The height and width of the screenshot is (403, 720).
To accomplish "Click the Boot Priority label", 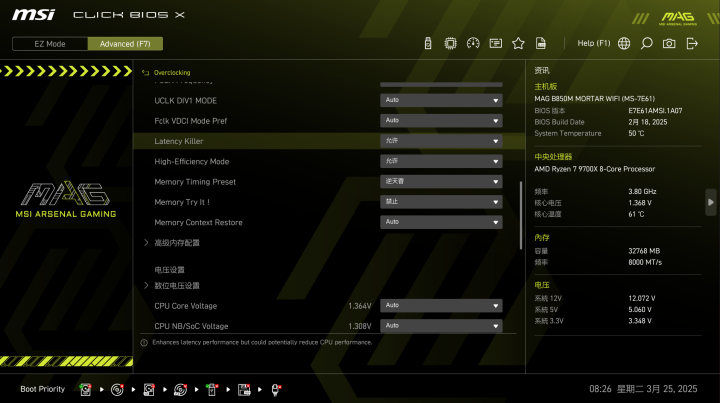I will click(43, 389).
